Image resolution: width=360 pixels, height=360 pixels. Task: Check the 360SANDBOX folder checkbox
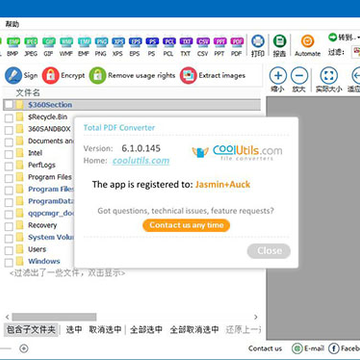9,130
